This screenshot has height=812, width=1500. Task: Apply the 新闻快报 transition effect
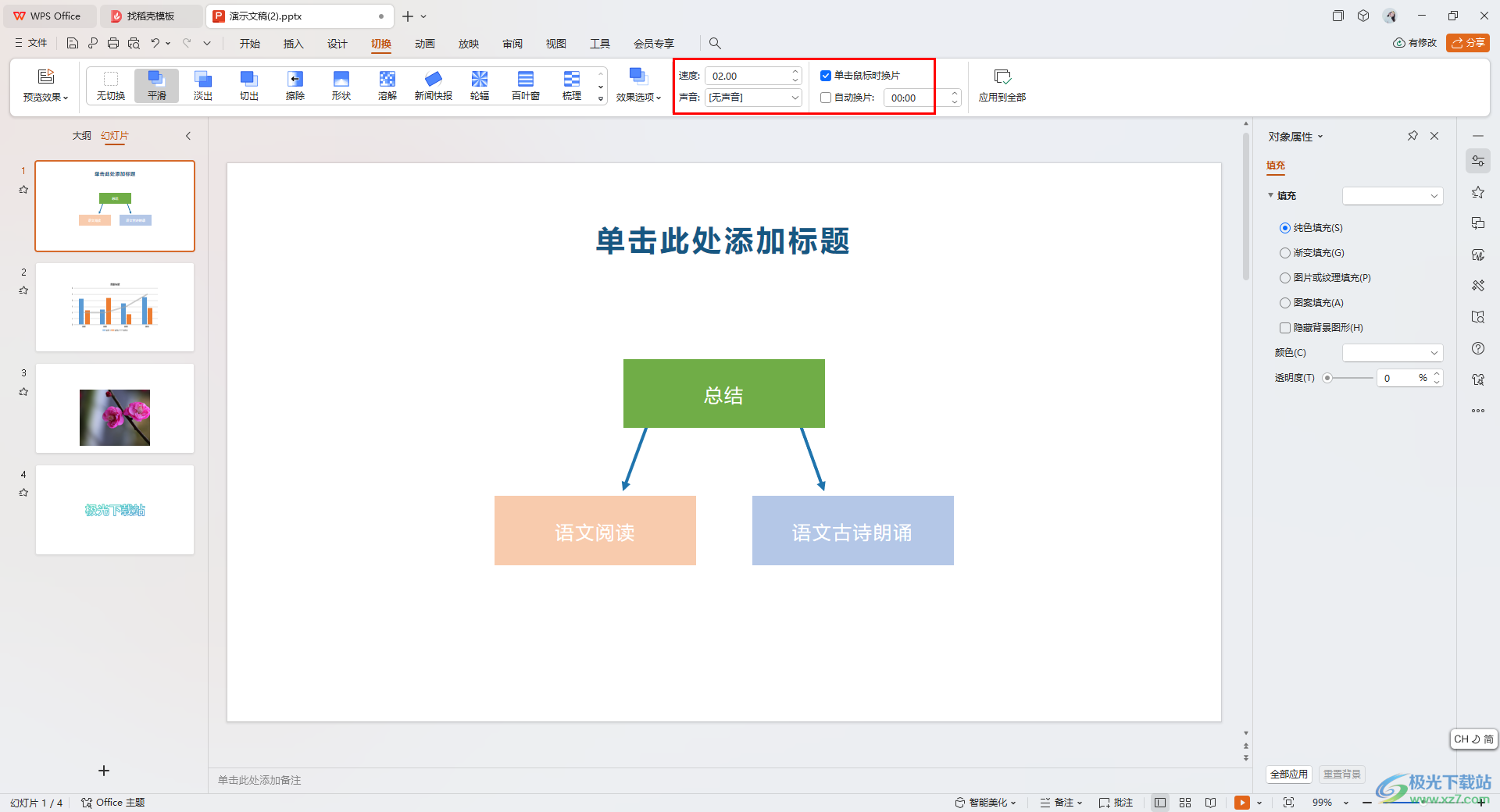click(x=433, y=84)
